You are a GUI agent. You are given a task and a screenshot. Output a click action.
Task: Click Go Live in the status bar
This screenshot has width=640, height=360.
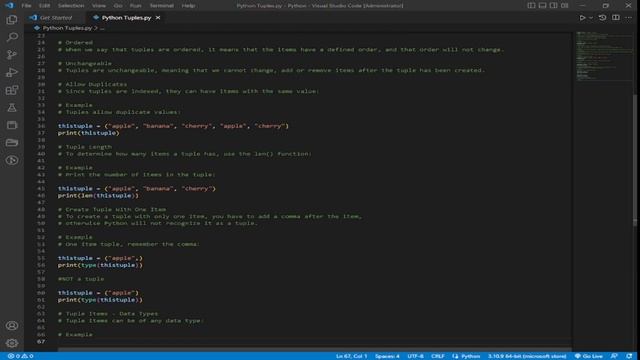pos(589,356)
